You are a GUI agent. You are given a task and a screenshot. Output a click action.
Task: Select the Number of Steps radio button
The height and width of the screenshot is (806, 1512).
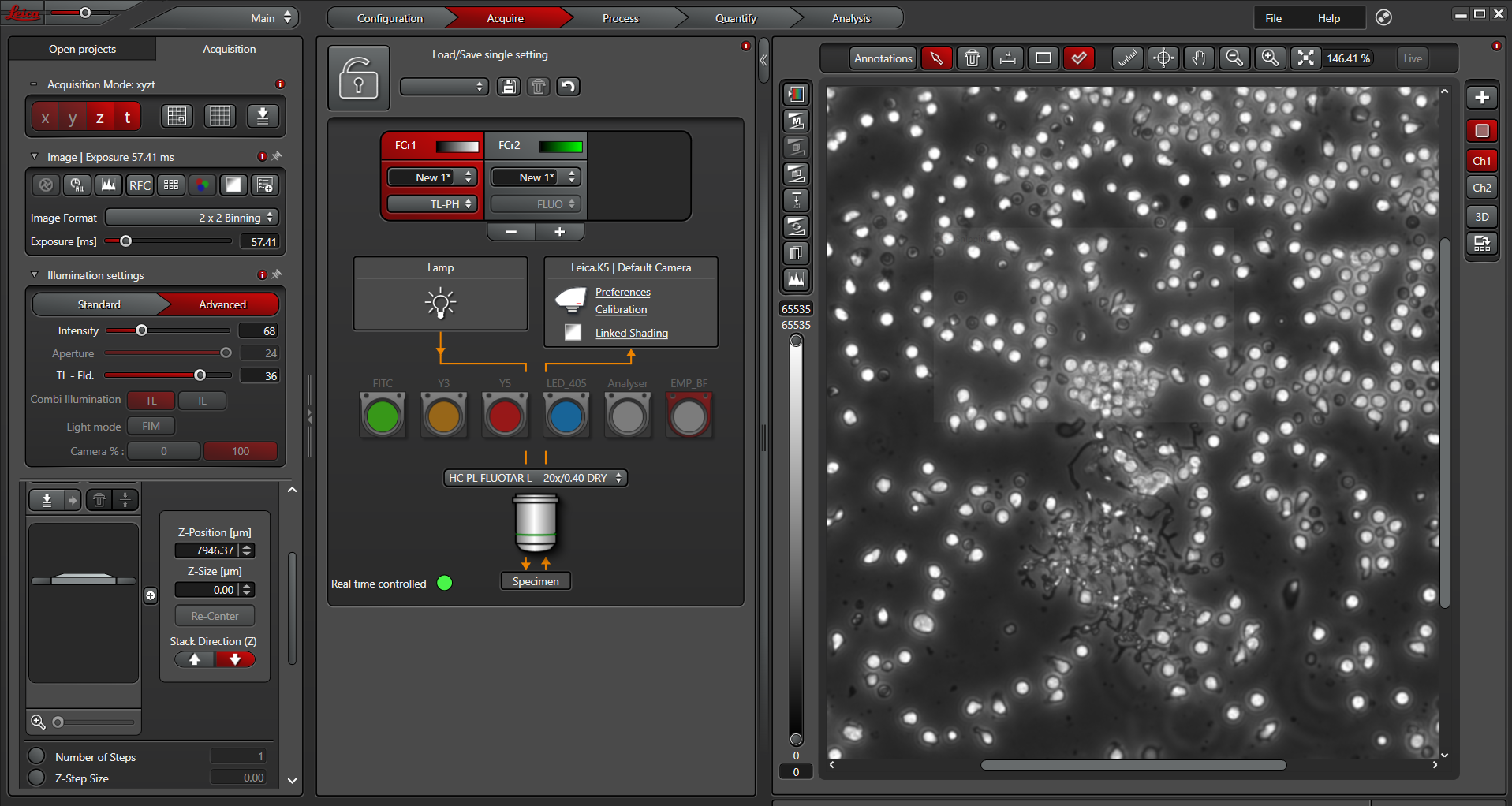[x=36, y=756]
